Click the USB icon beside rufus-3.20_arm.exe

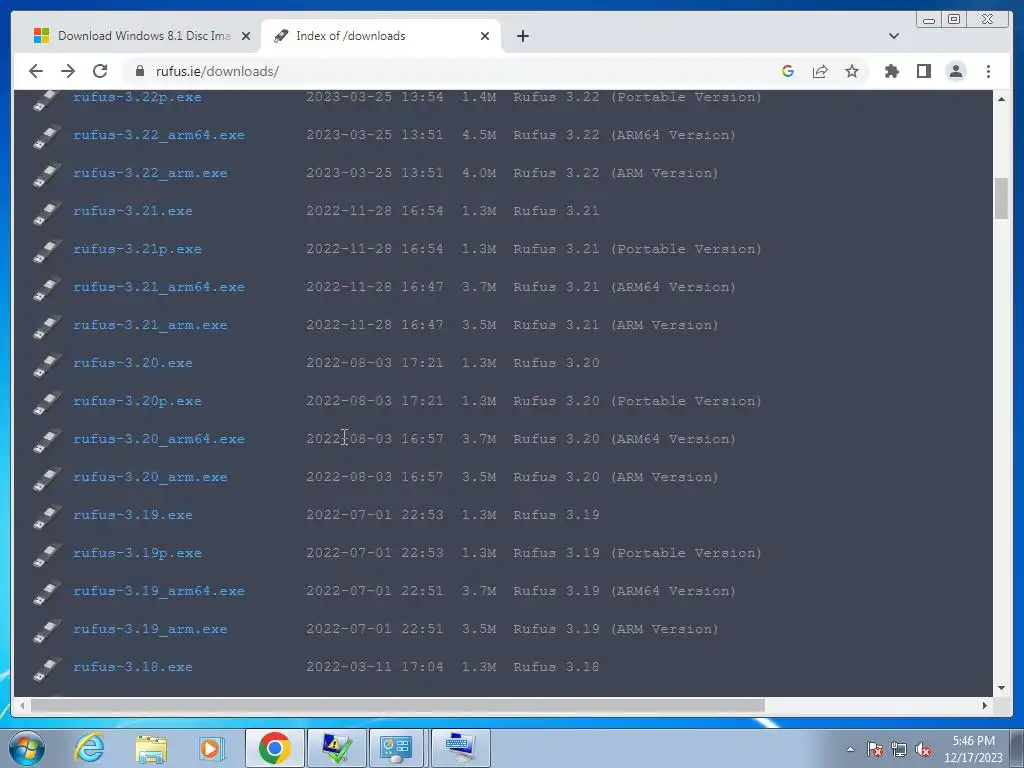[x=46, y=479]
